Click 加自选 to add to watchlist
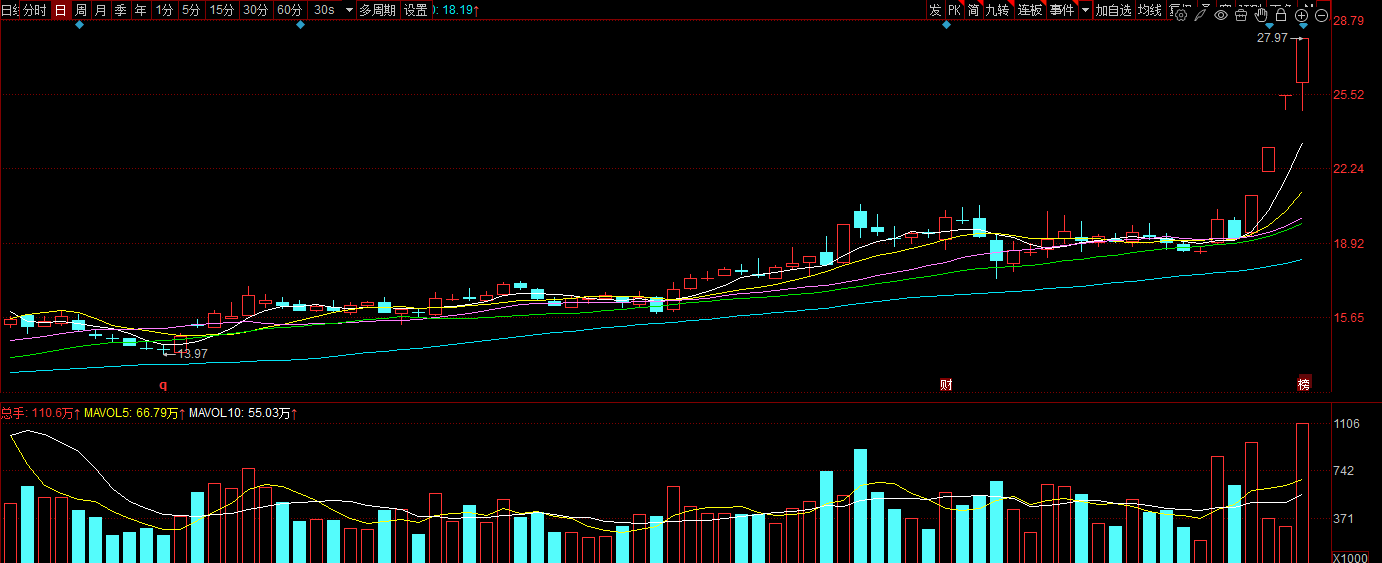1382x563 pixels. click(x=1113, y=10)
